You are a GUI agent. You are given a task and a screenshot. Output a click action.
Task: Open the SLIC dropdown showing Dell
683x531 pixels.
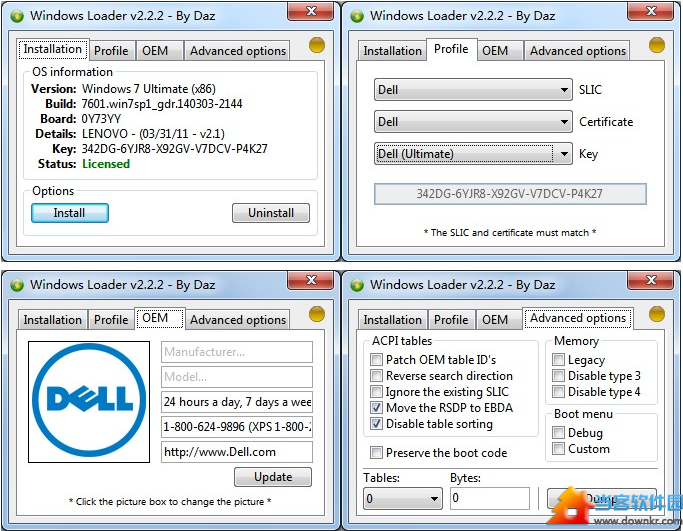[473, 90]
